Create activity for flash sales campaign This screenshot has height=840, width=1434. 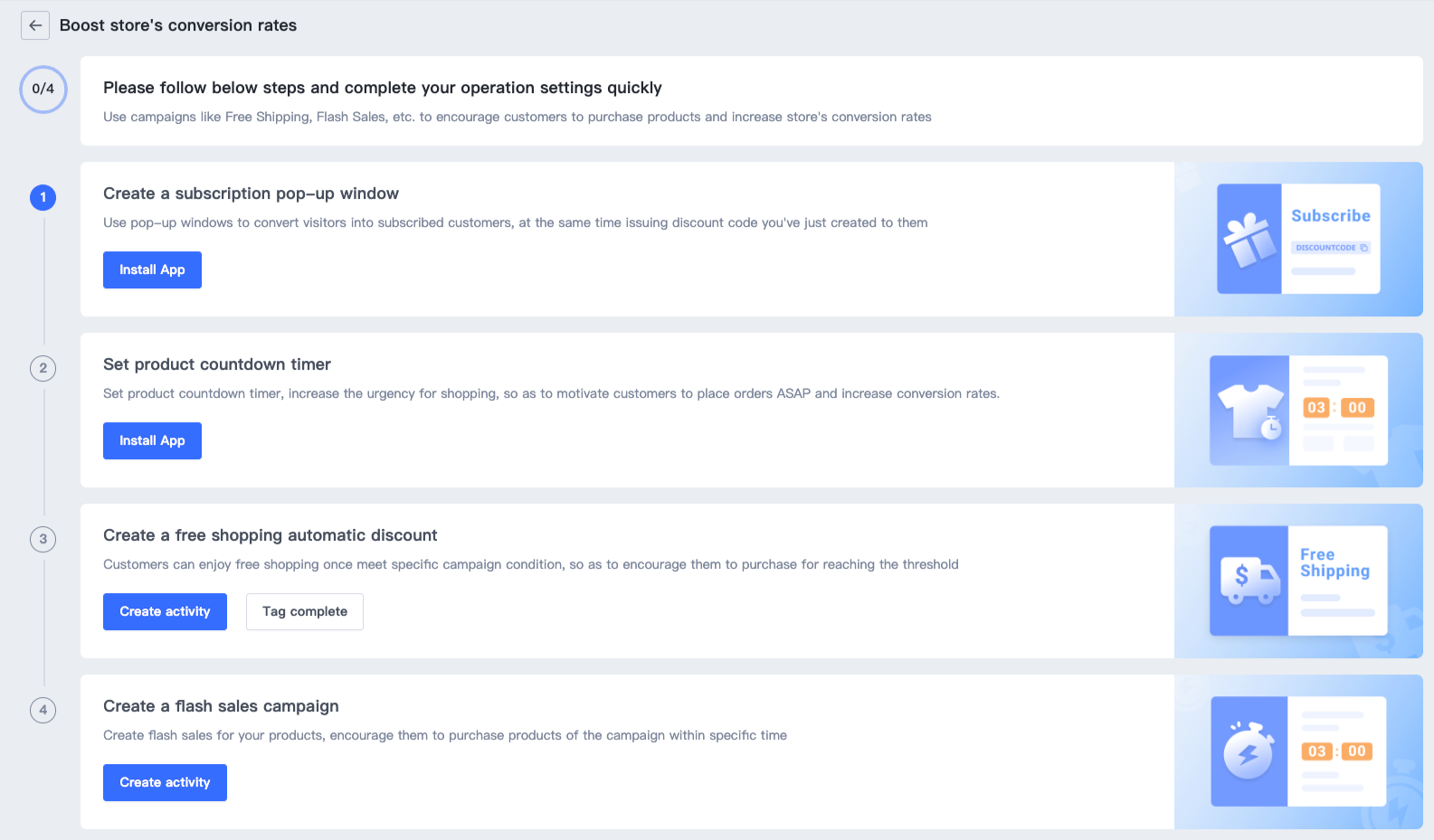tap(165, 783)
